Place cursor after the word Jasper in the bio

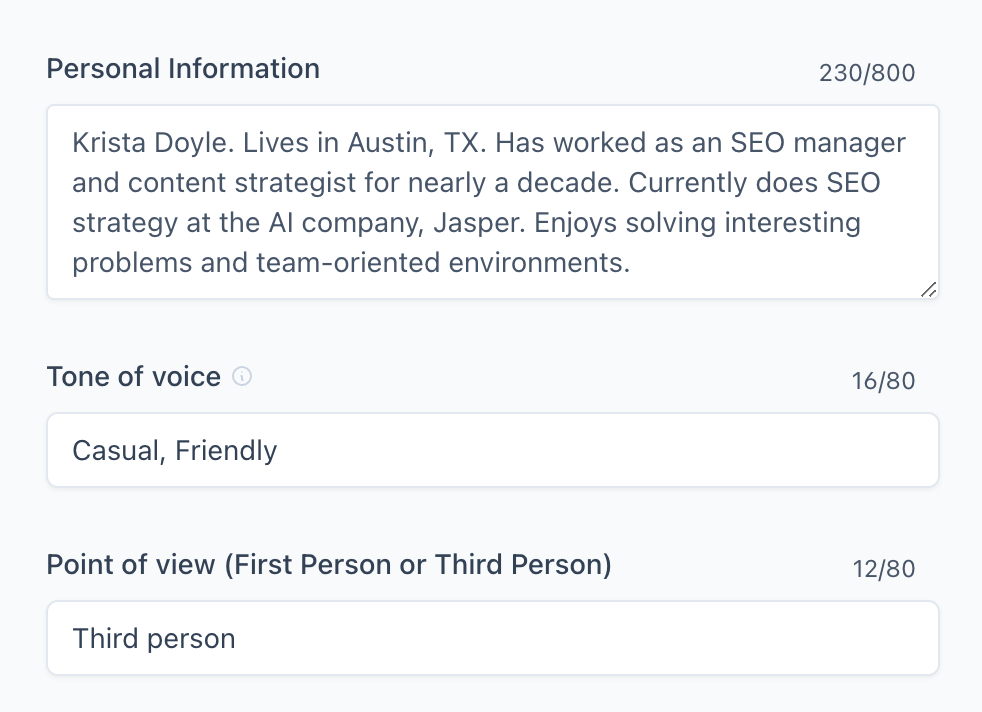point(529,222)
